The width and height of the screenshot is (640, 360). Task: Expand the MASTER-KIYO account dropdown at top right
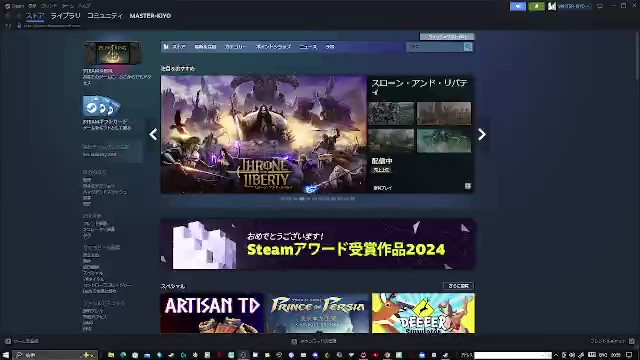tap(569, 6)
